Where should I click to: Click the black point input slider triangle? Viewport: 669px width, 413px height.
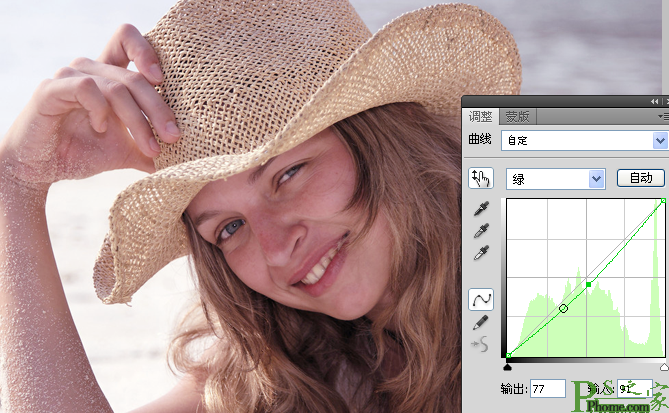pos(508,367)
